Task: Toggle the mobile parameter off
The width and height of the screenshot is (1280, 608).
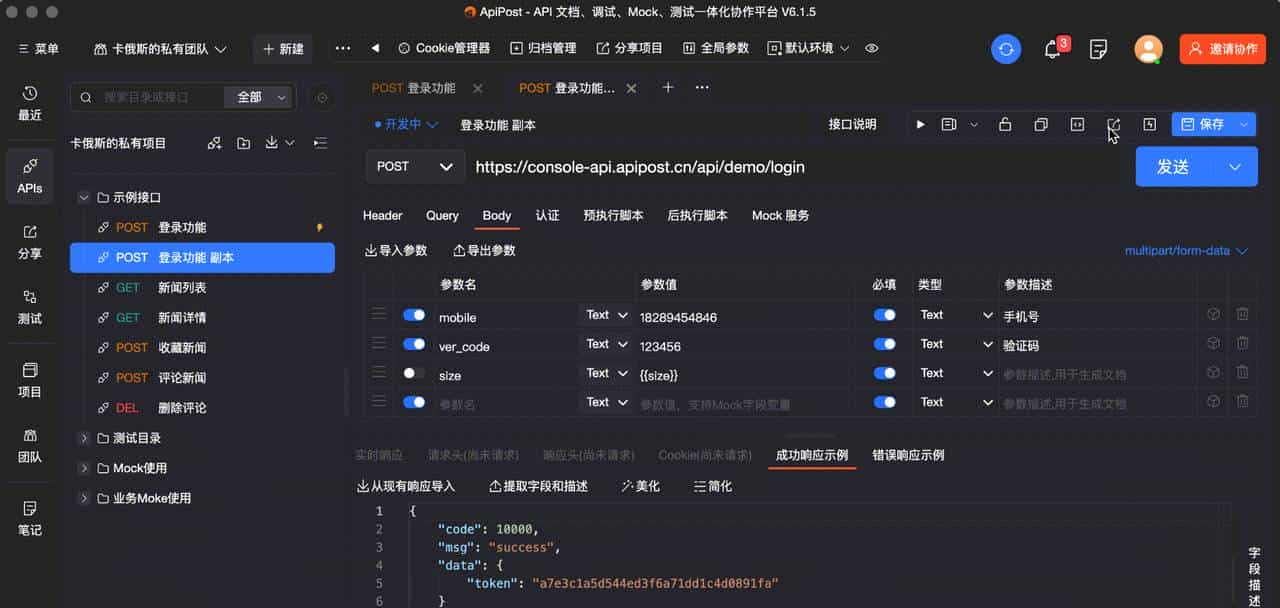Action: click(414, 314)
